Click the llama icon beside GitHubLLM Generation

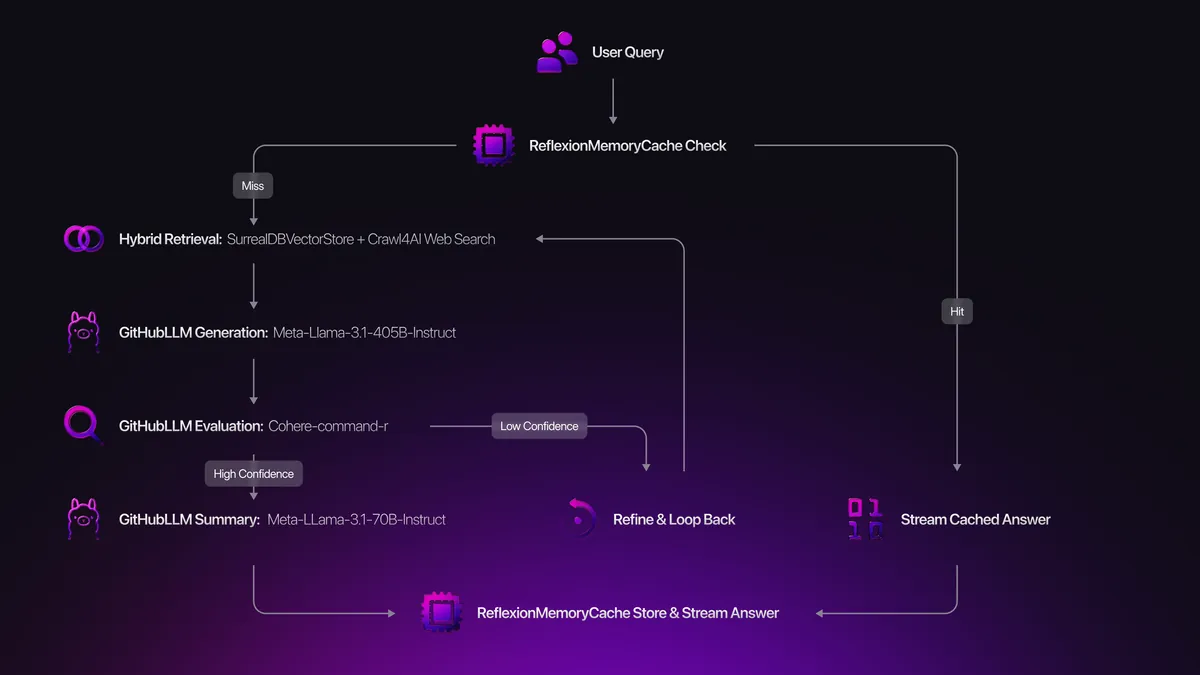[83, 332]
